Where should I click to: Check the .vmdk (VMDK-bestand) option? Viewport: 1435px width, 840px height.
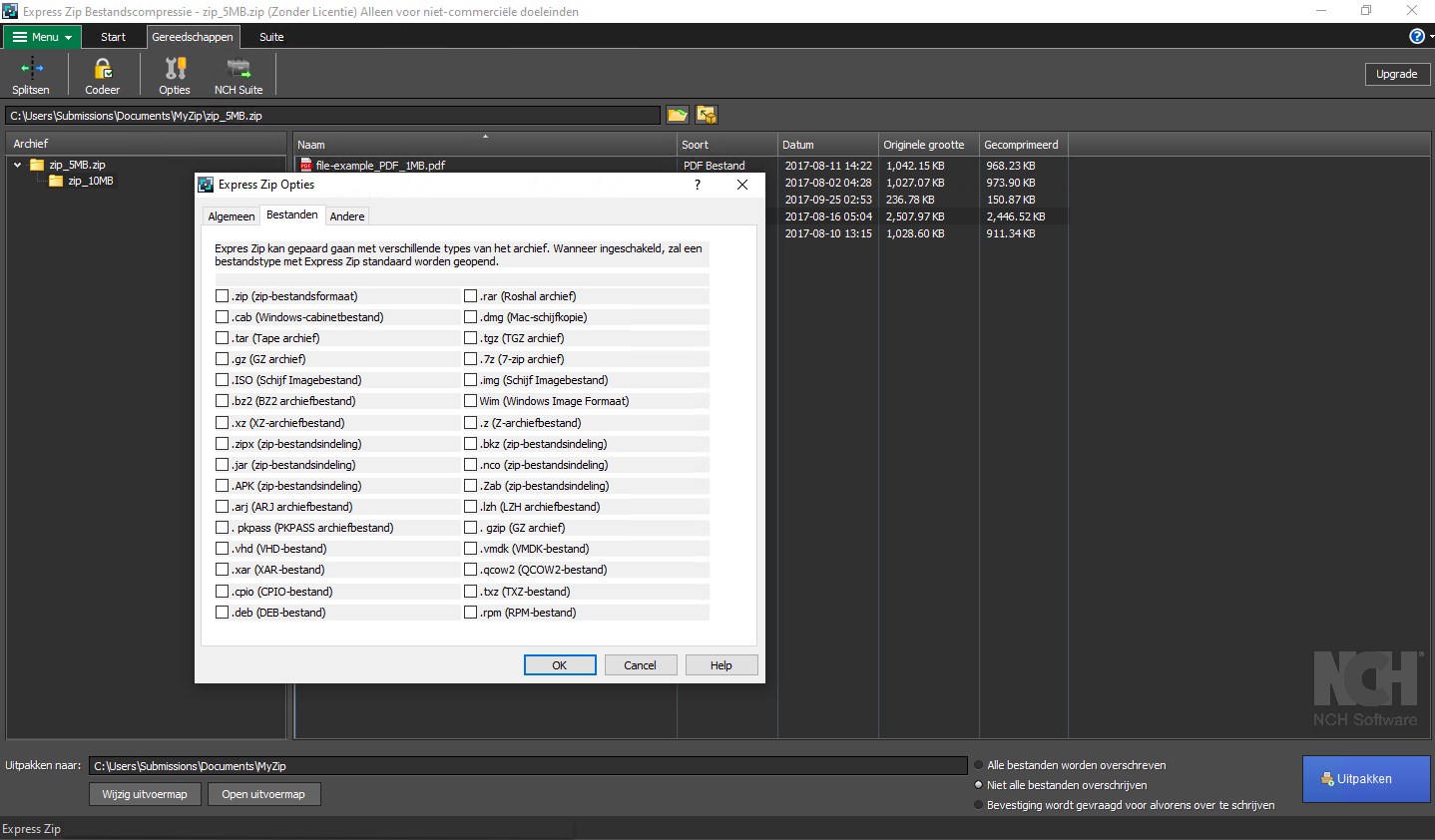[471, 549]
